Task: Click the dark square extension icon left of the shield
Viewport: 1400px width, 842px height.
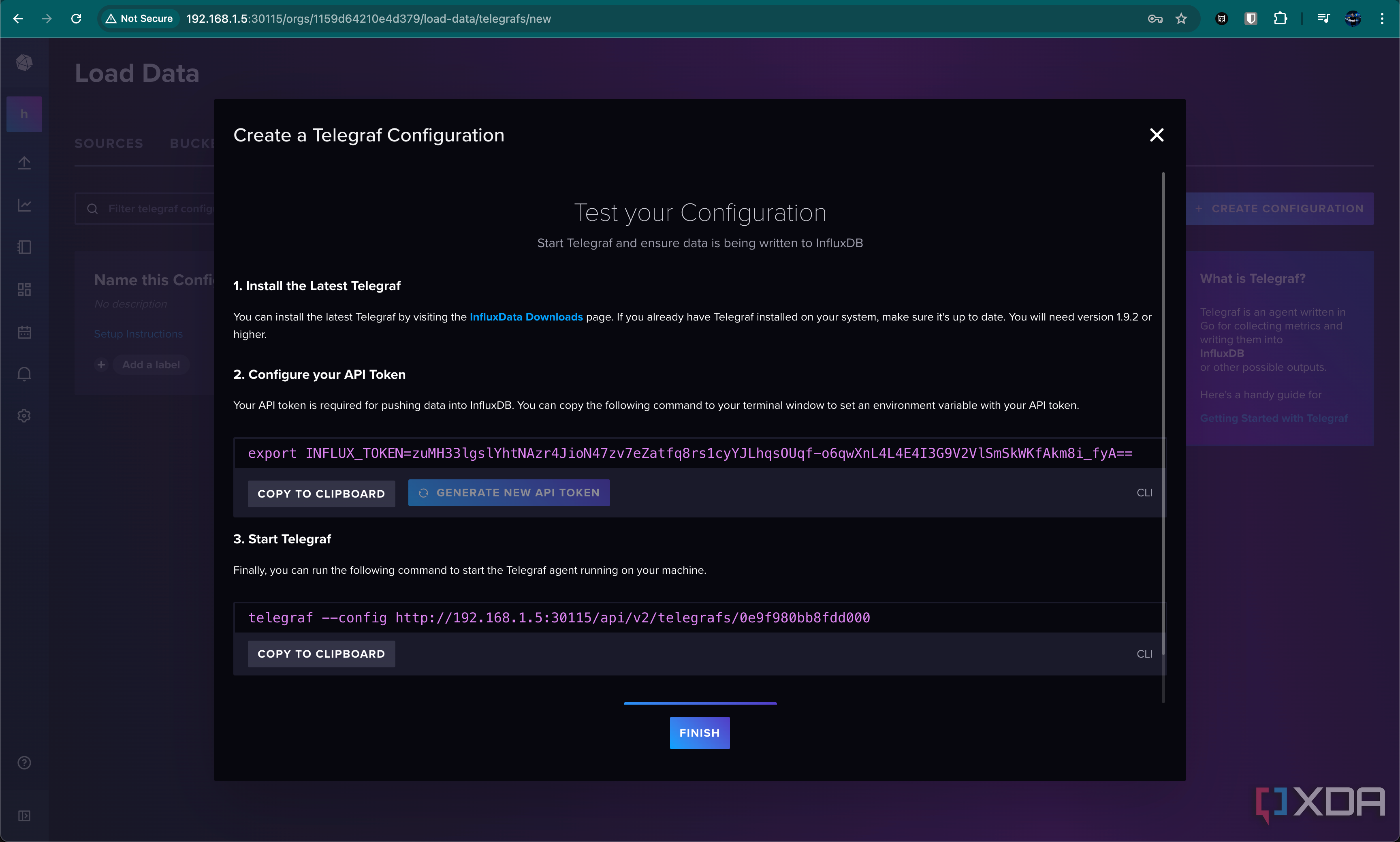Action: point(1221,19)
